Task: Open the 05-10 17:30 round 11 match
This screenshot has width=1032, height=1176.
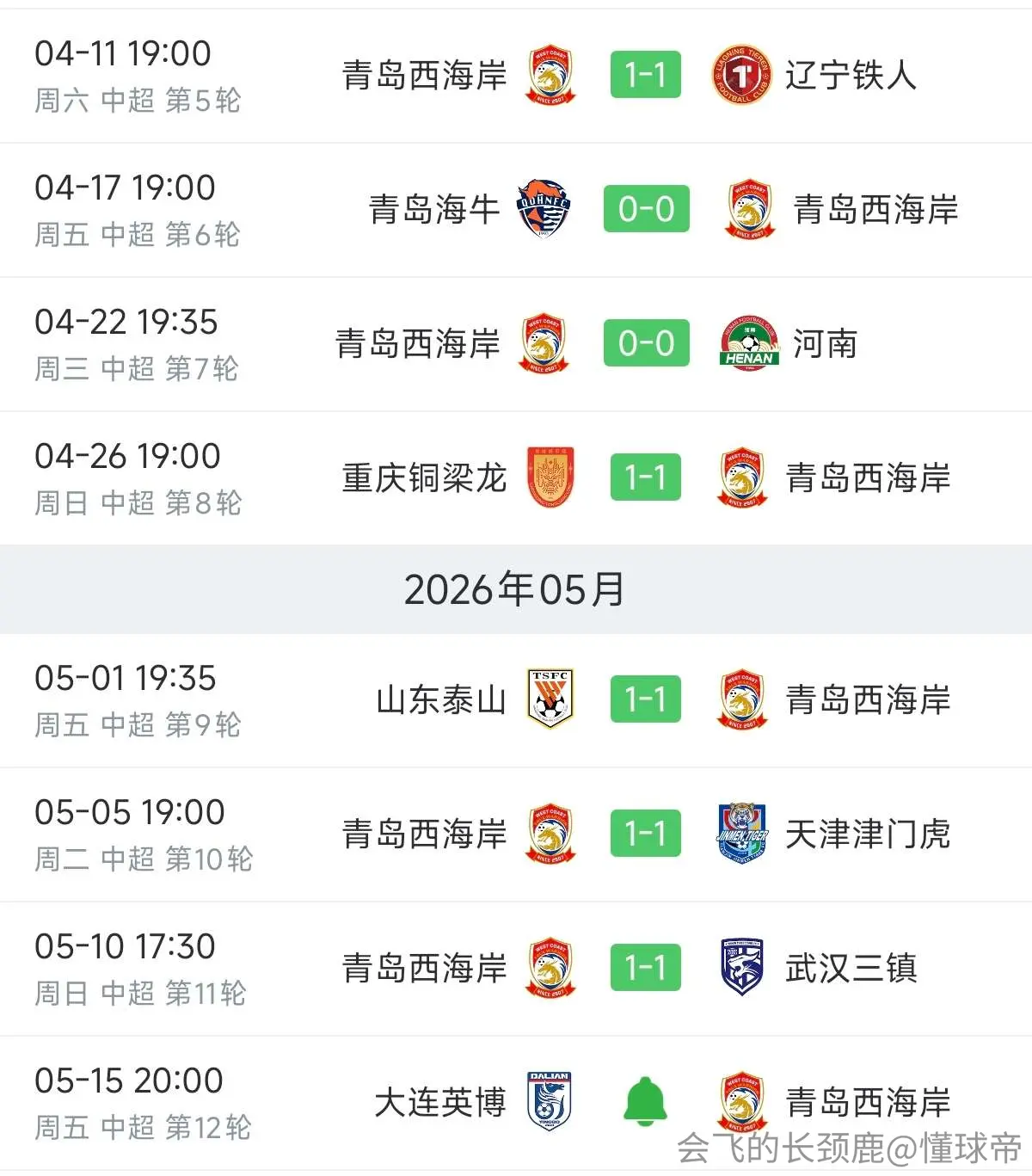Action: click(x=516, y=969)
